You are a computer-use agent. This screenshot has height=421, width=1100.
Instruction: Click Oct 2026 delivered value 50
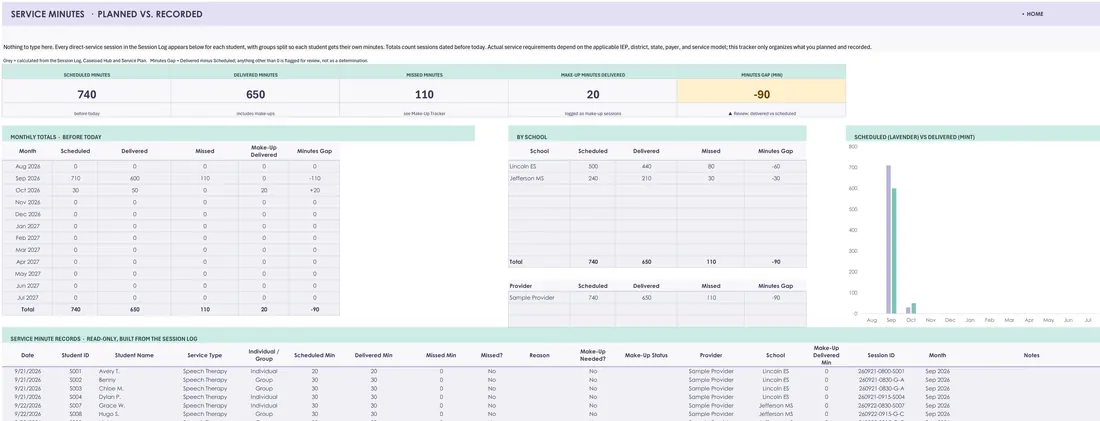click(134, 190)
